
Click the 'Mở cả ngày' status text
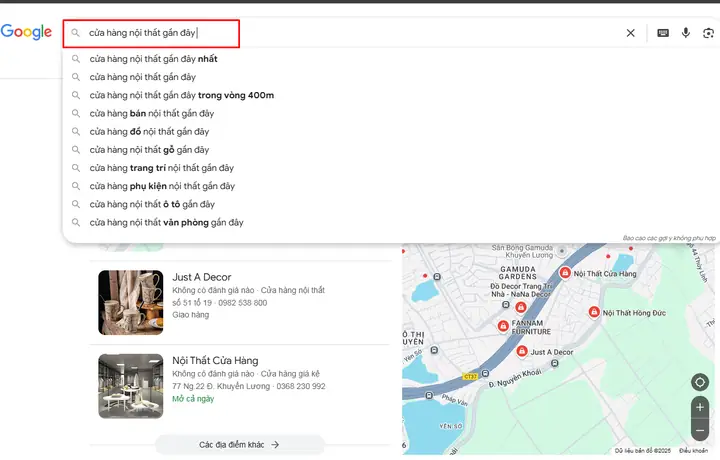pyautogui.click(x=193, y=399)
